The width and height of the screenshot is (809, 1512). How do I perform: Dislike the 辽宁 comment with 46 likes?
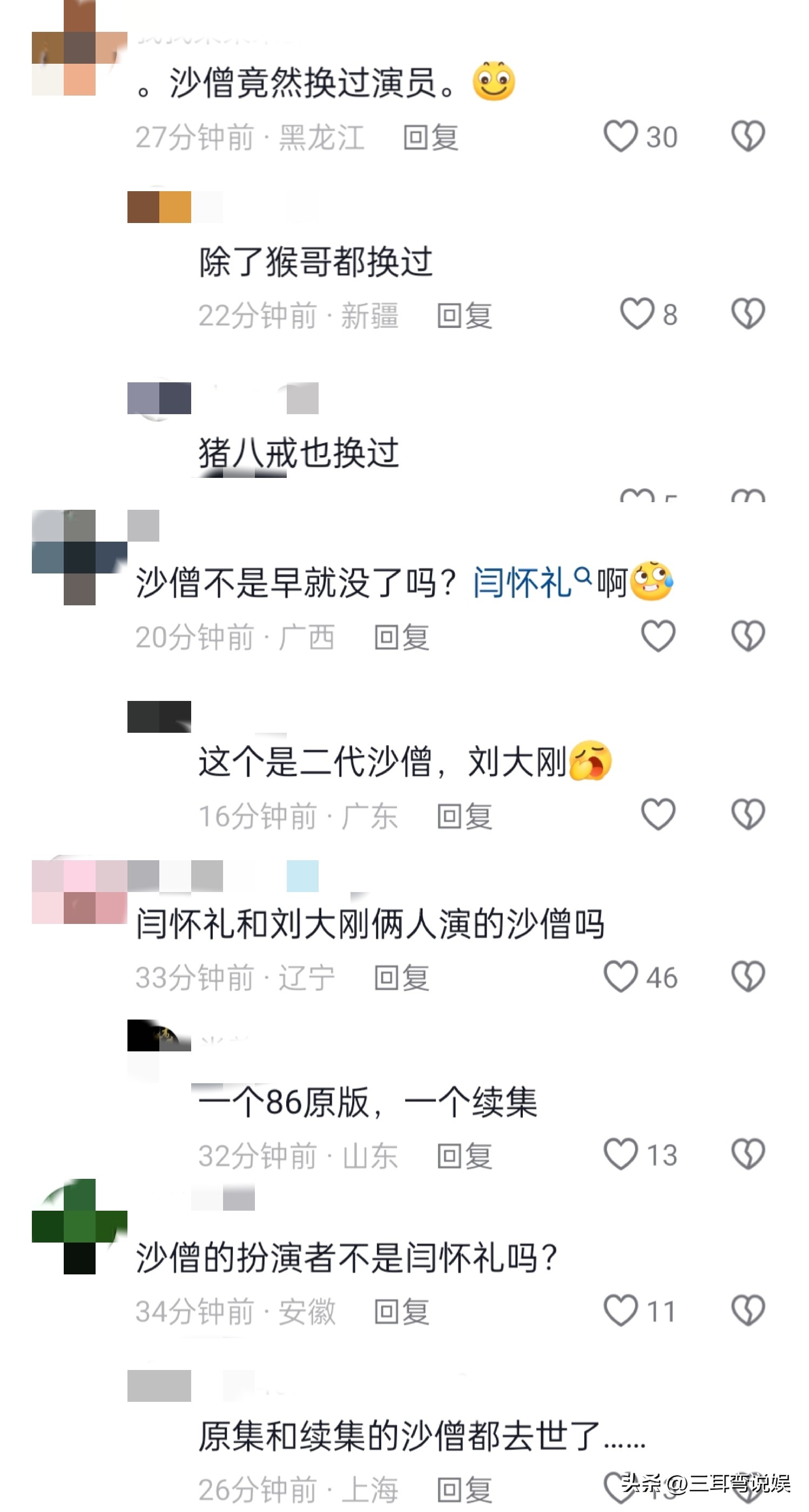click(x=748, y=977)
